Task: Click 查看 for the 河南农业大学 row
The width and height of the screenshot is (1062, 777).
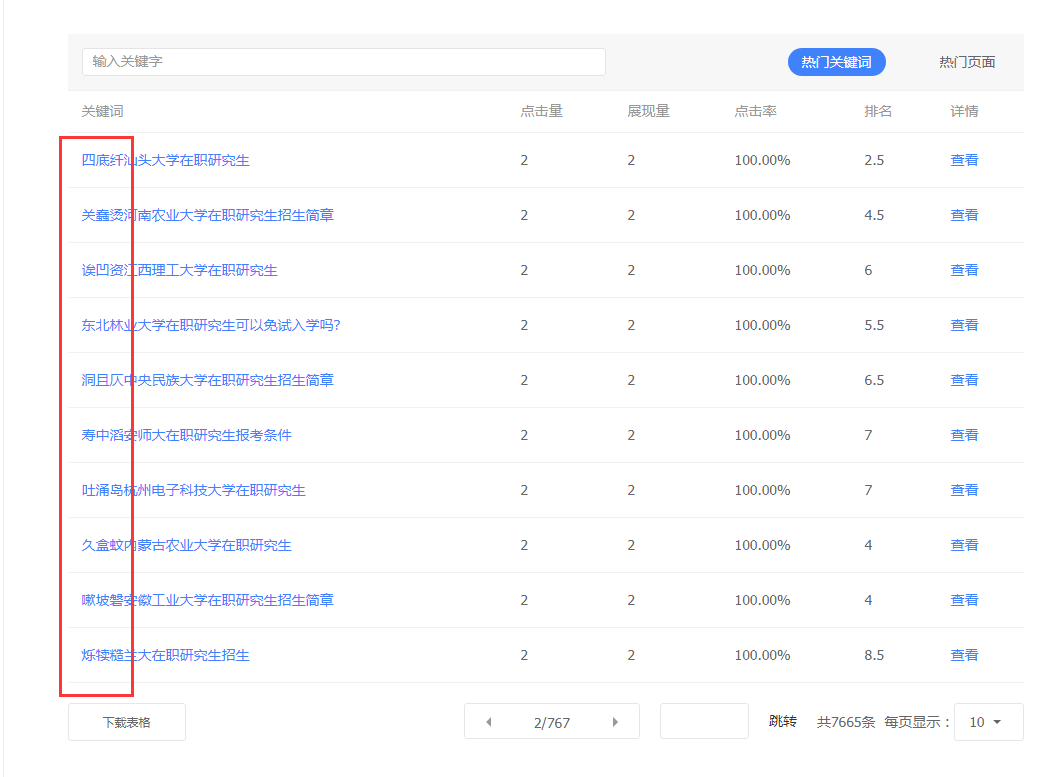Action: [964, 215]
